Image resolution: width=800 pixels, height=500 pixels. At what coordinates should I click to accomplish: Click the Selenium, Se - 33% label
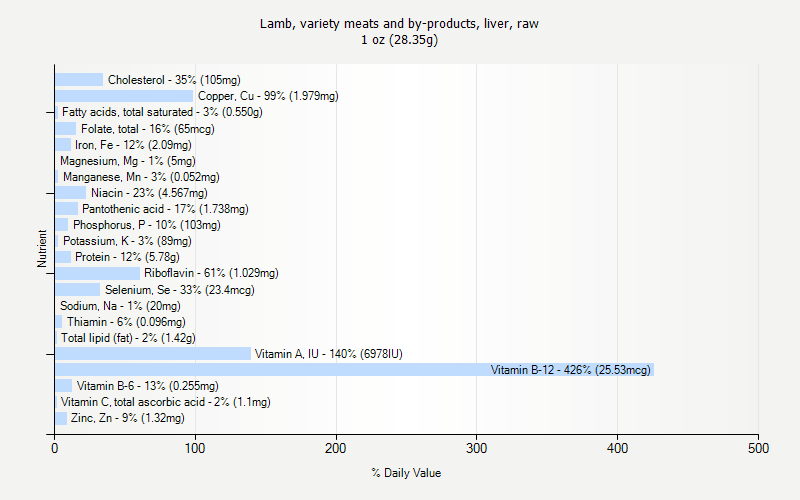[180, 290]
